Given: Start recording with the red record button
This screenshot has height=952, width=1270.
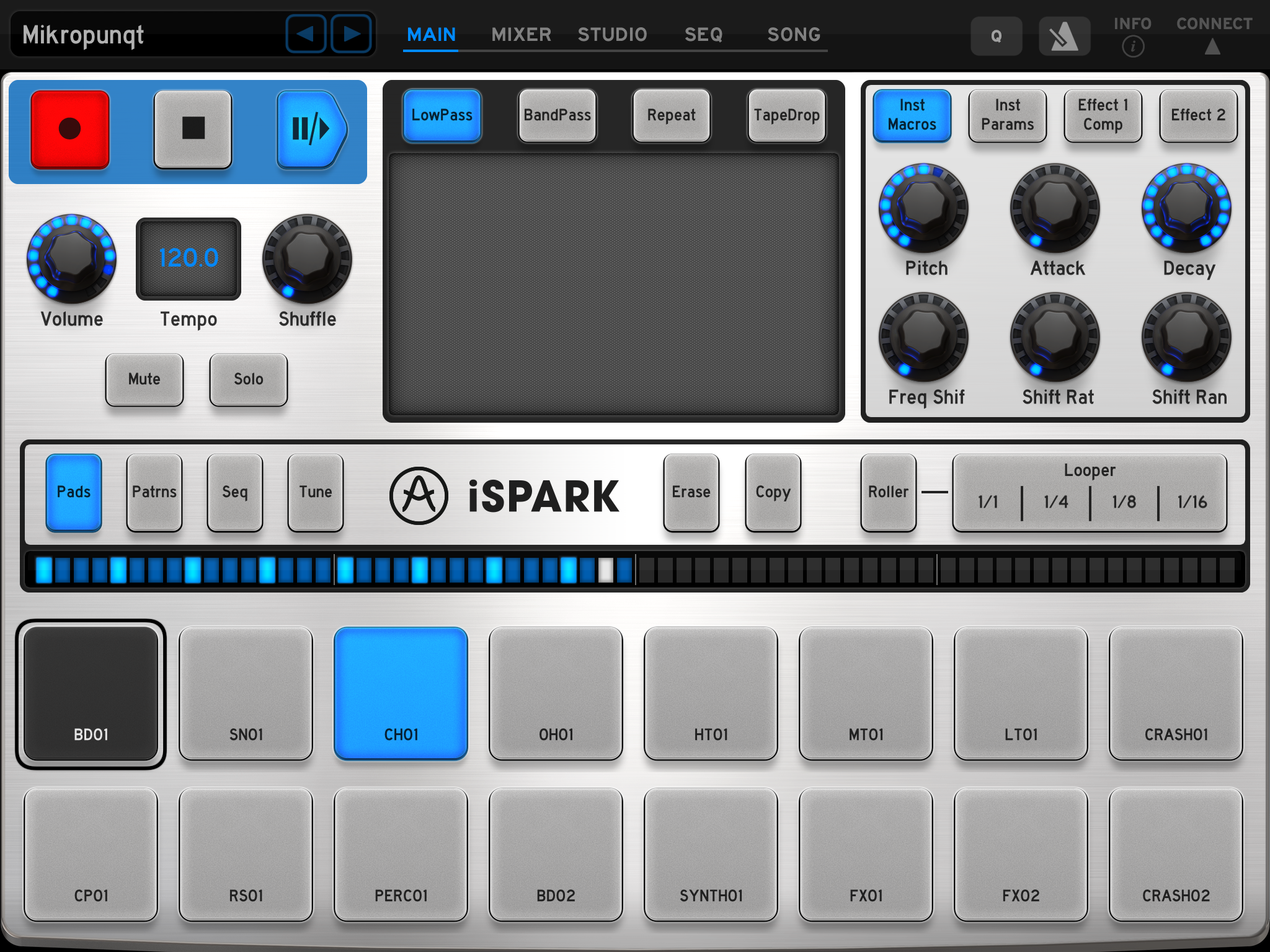Looking at the screenshot, I should pyautogui.click(x=70, y=130).
